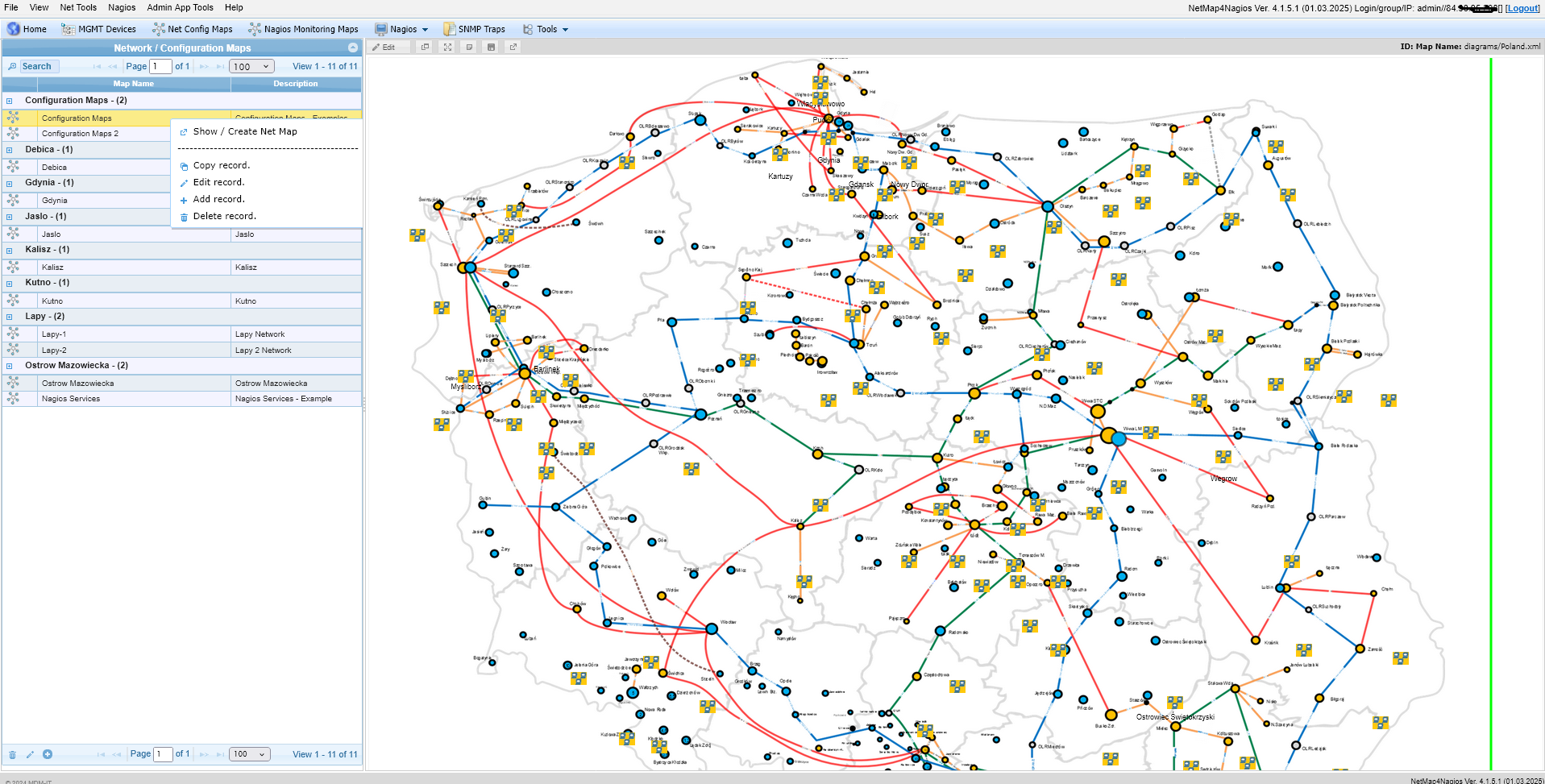Collapse the Lapy group
Screen dimensions: 1545x784
point(10,317)
